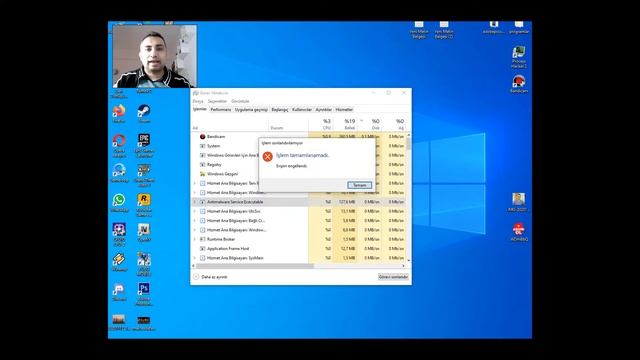Click the red error icon in the dialog

(x=267, y=157)
